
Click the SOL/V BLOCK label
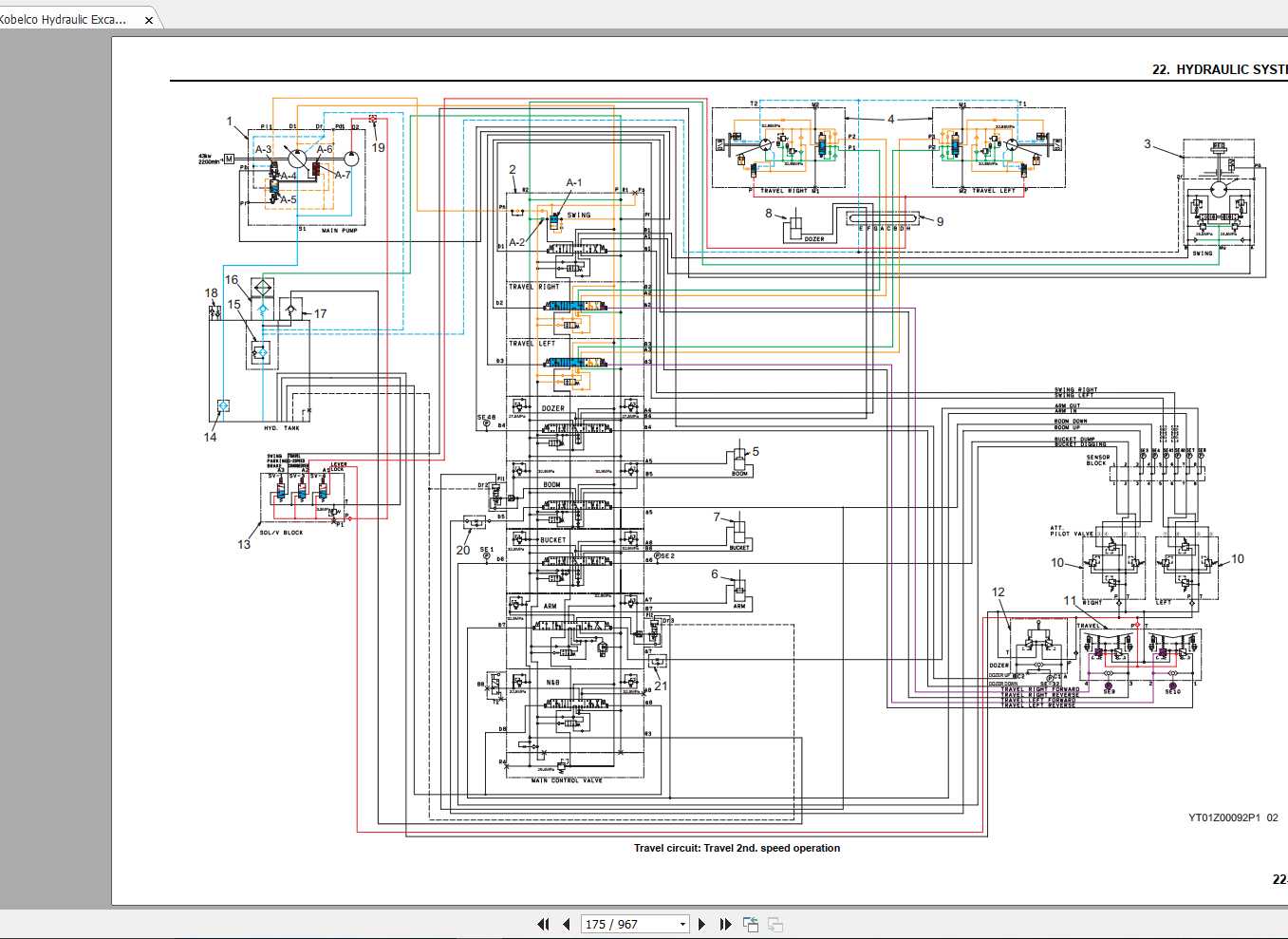(x=282, y=533)
